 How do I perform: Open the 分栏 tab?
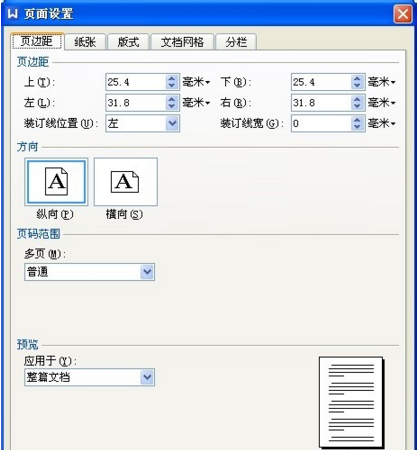tap(236, 42)
